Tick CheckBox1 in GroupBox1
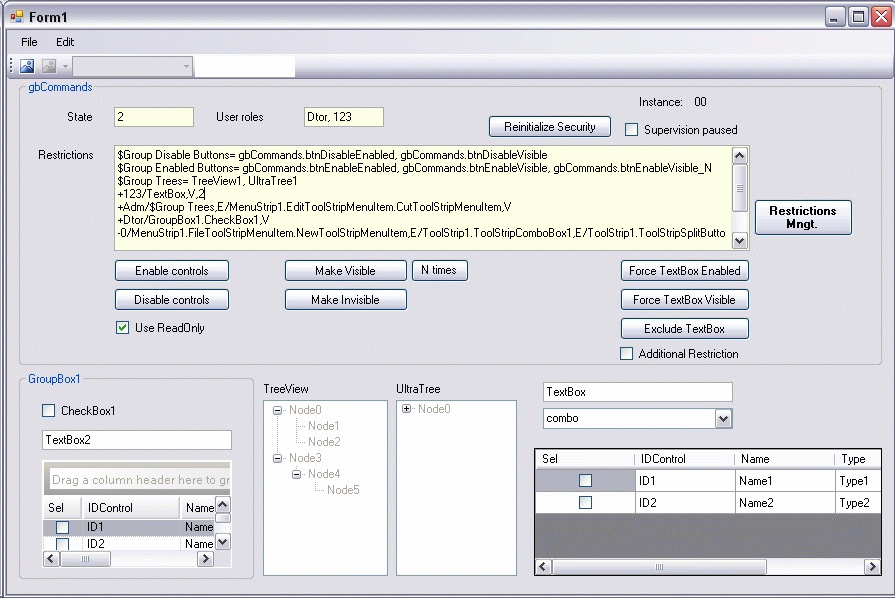This screenshot has width=895, height=598. tap(49, 411)
